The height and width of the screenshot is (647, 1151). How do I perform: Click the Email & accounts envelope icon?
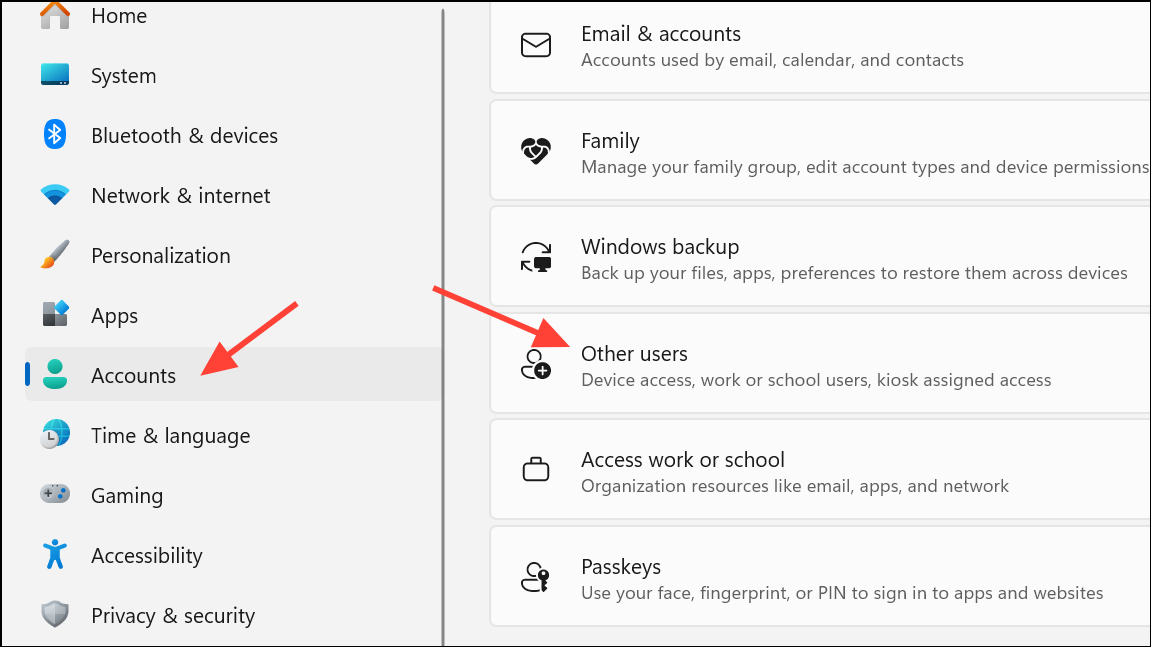536,46
